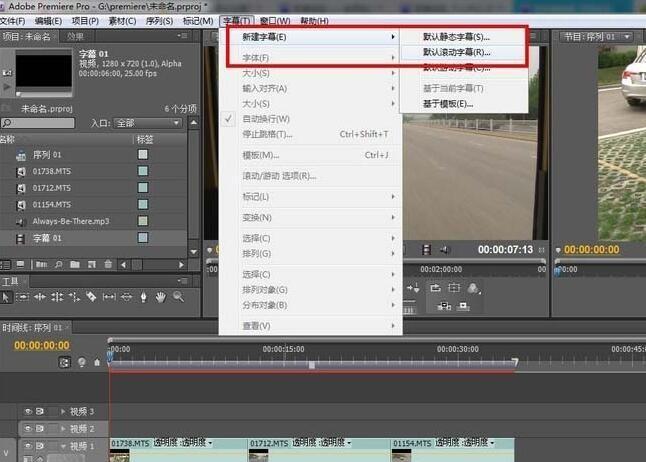Select the Selection arrow tool
646x462 pixels.
click(x=5, y=297)
